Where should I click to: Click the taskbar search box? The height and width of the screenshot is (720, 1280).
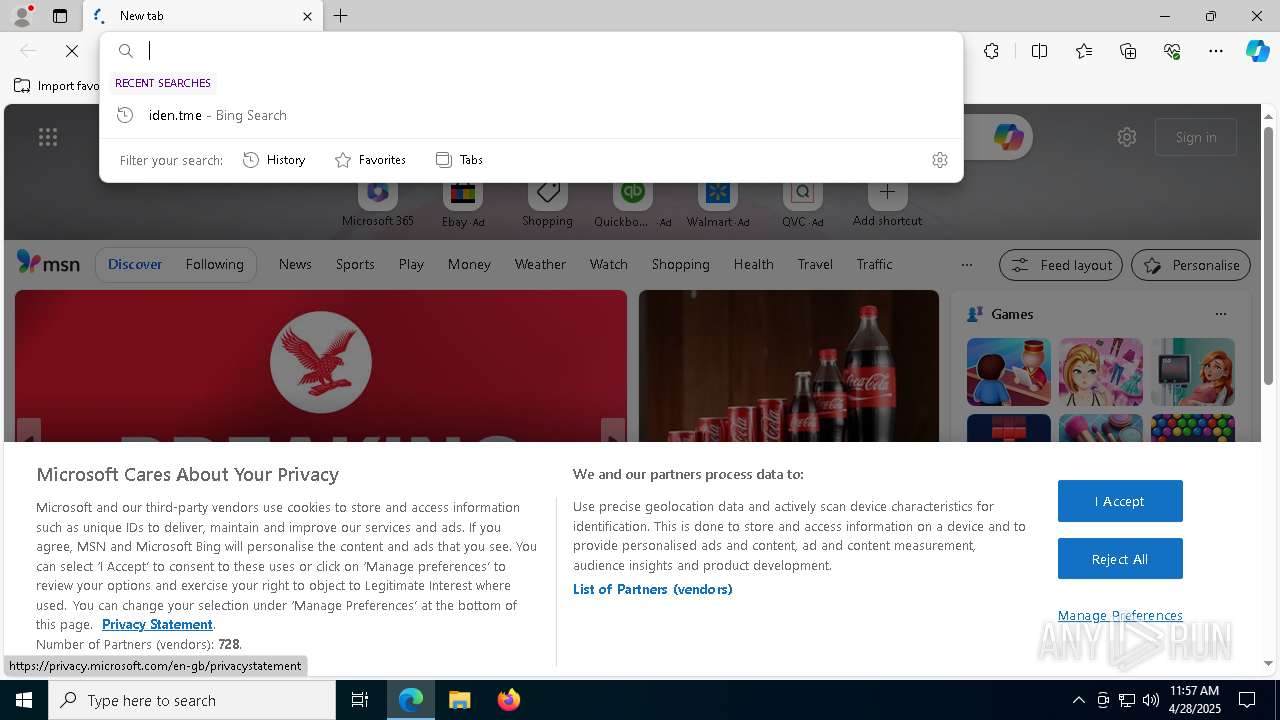[192, 700]
